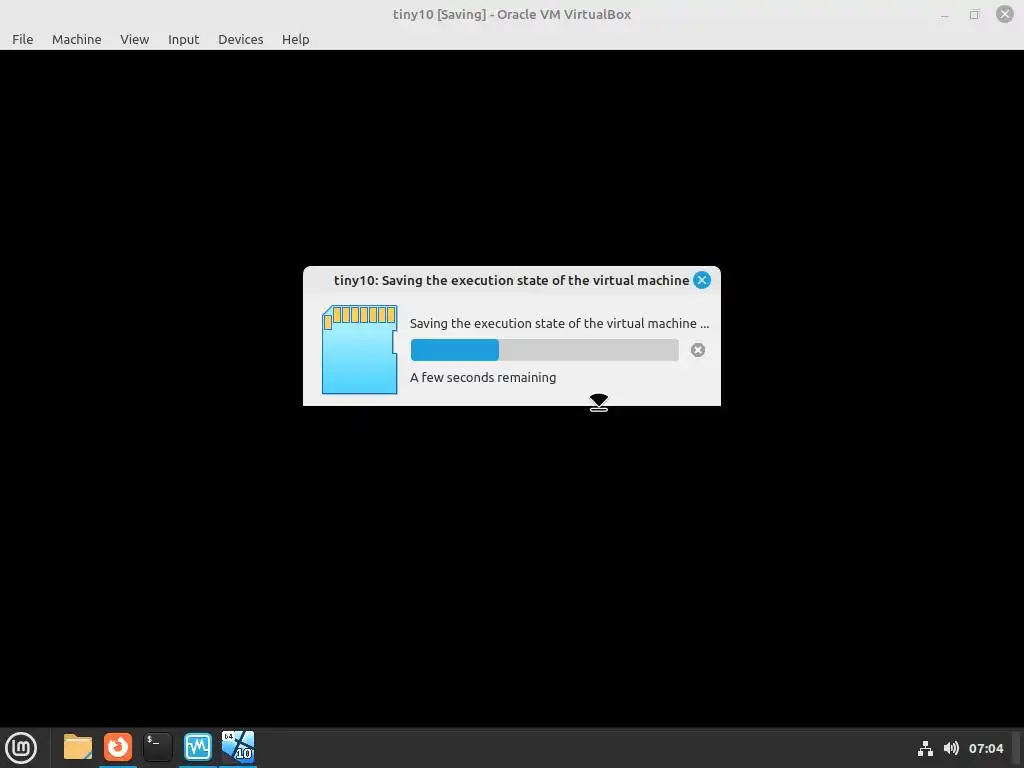The width and height of the screenshot is (1024, 768).
Task: Open the View menu
Action: click(135, 39)
